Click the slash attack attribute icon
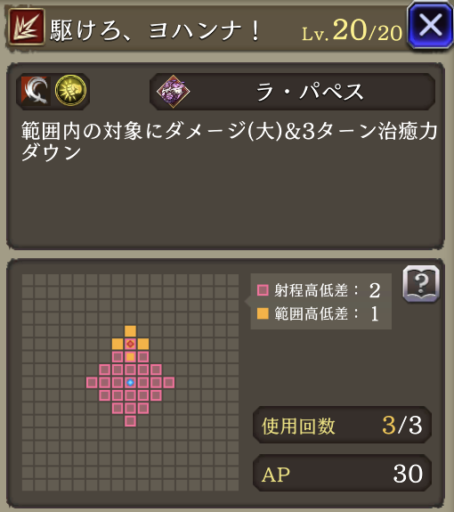Screen dimensions: 454x512 (36, 91)
